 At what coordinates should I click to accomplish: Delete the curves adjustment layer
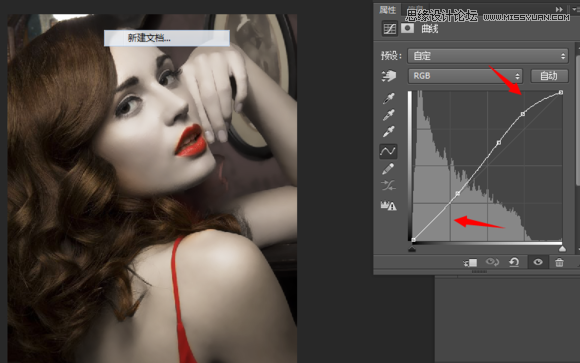(559, 262)
